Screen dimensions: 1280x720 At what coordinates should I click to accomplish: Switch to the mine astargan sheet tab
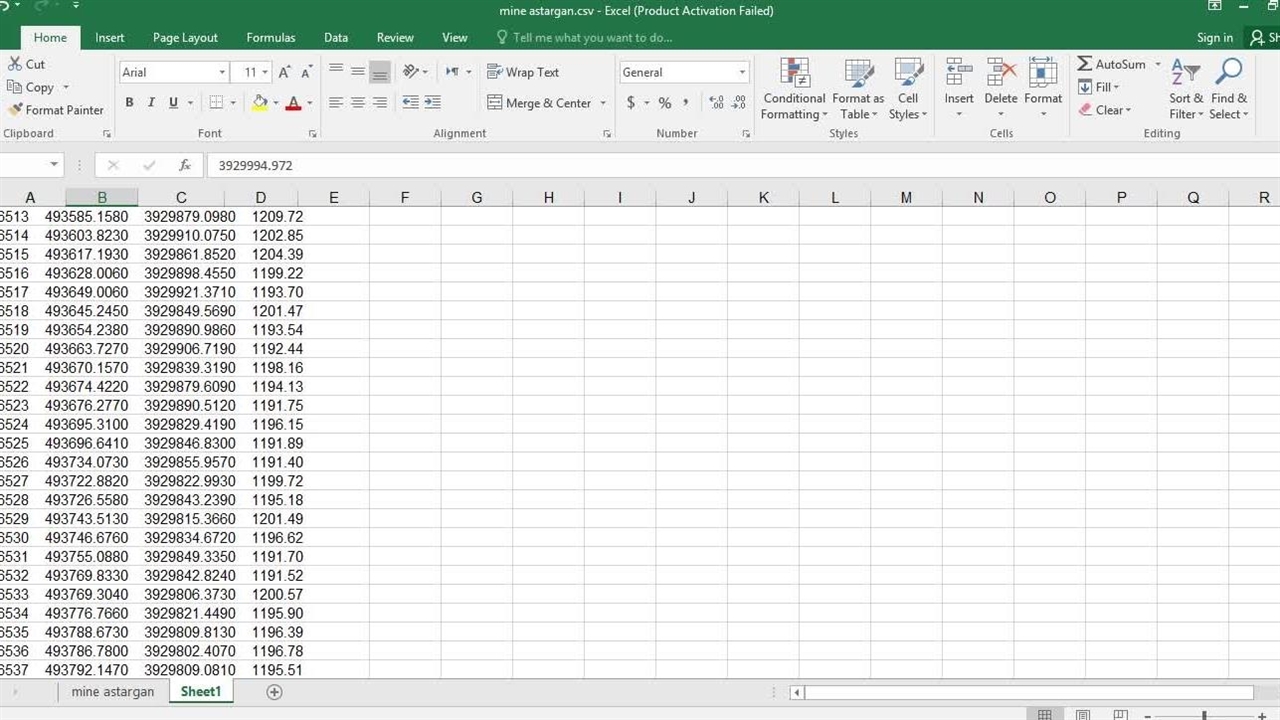(113, 692)
